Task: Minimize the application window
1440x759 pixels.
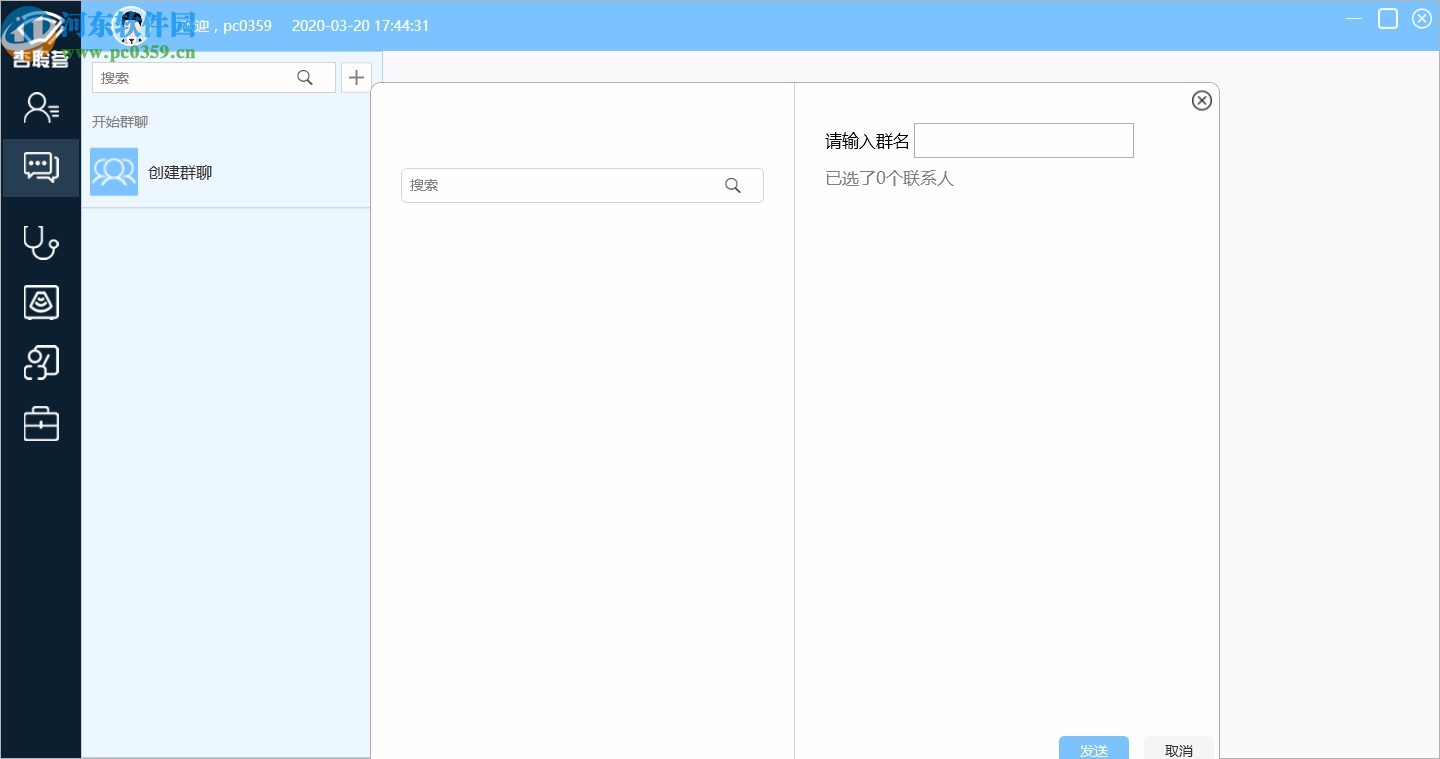Action: [x=1353, y=19]
